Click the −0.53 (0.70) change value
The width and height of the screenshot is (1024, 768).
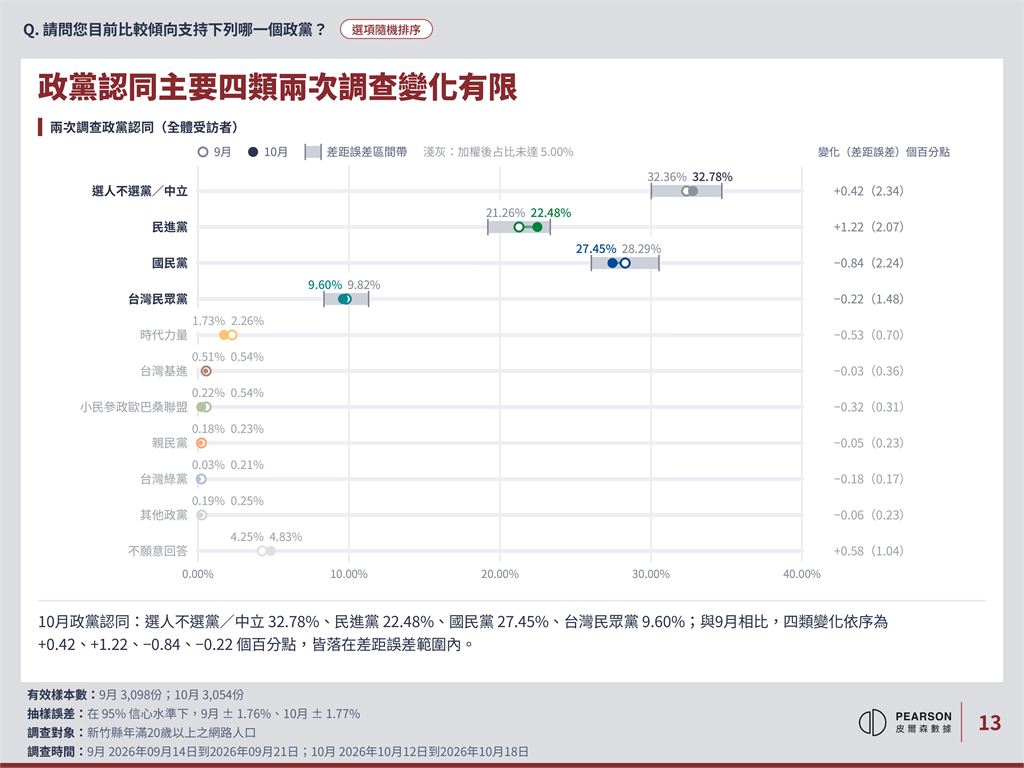[x=869, y=335]
